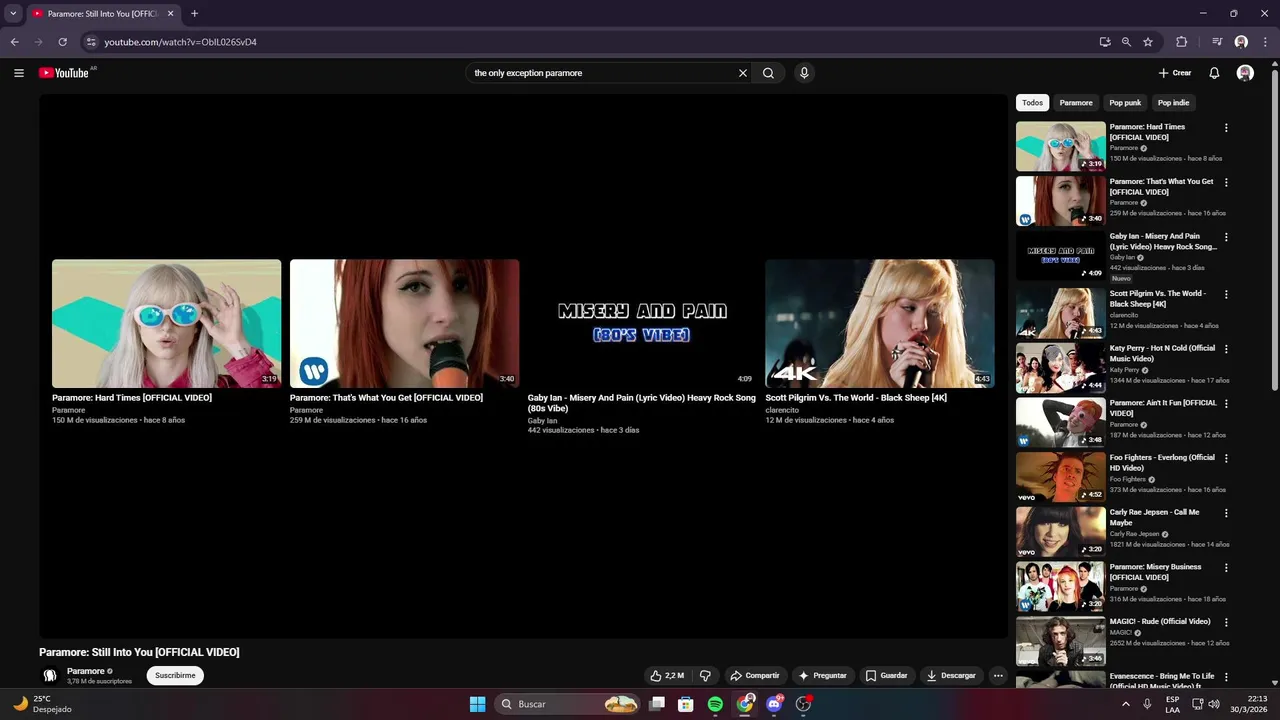Bookmark this page with star icon
The height and width of the screenshot is (720, 1280).
click(1148, 42)
